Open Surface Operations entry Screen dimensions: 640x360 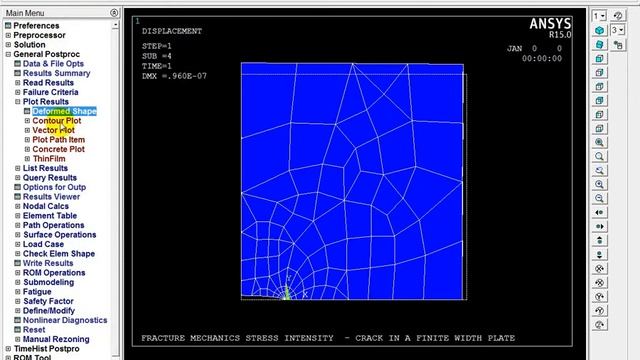point(60,235)
